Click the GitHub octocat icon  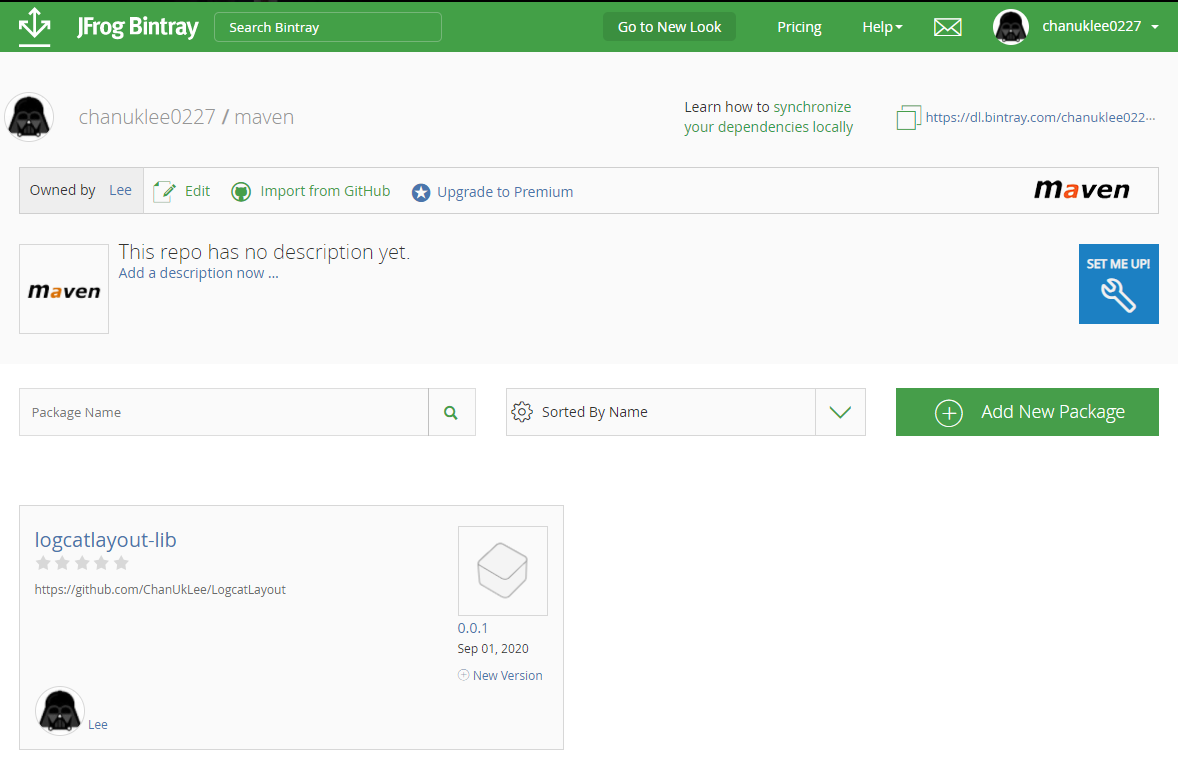(x=240, y=192)
